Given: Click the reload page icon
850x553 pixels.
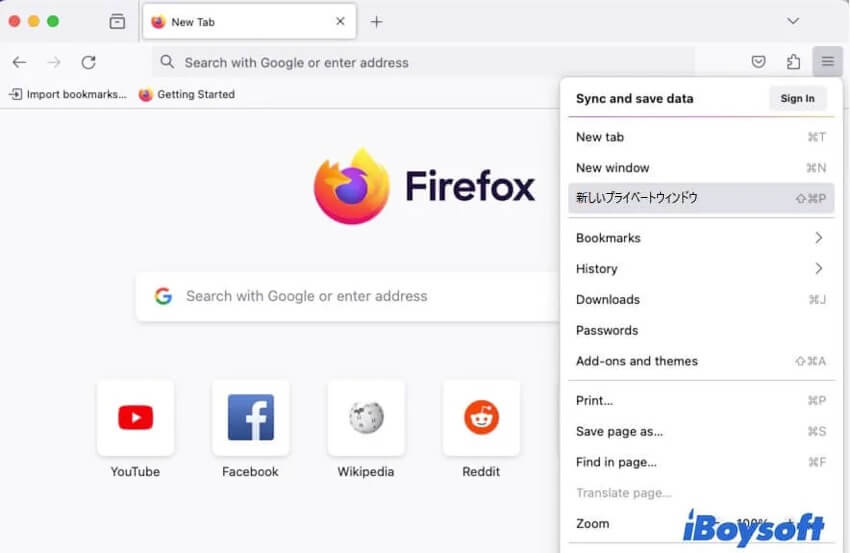Looking at the screenshot, I should (88, 62).
